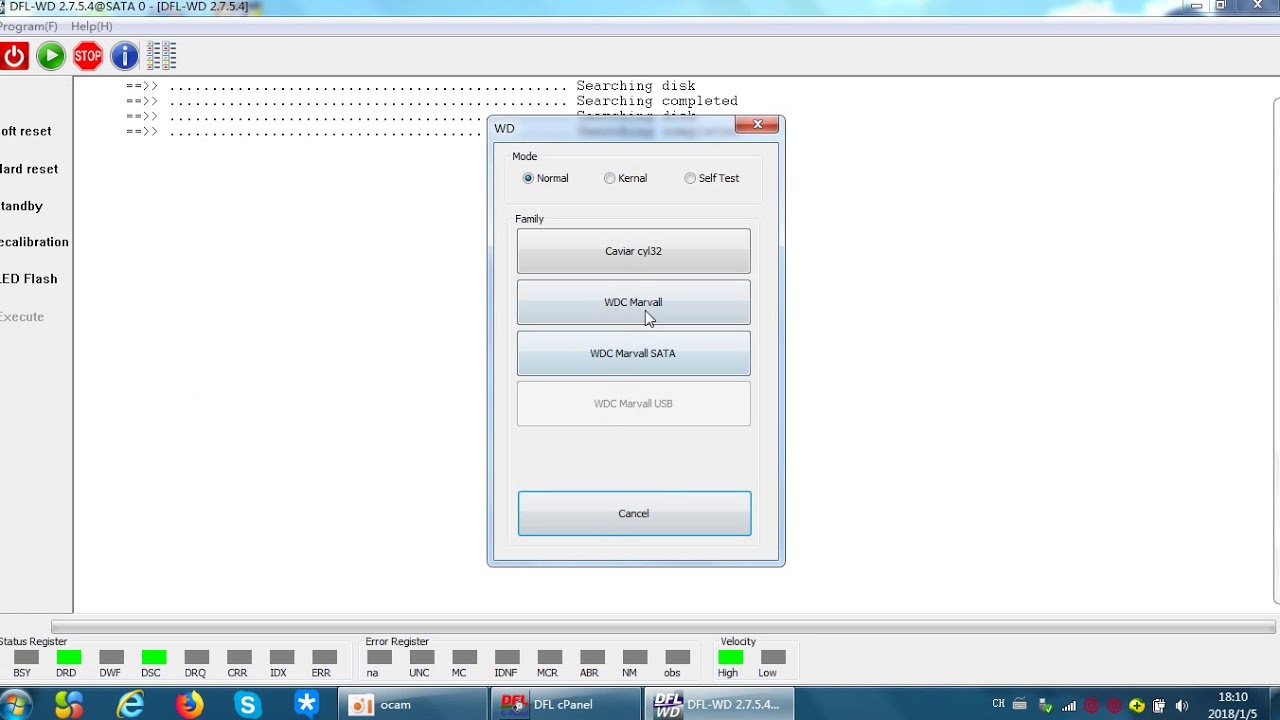Click the UNC error register indicator
Viewport: 1280px width, 720px height.
click(x=421, y=657)
